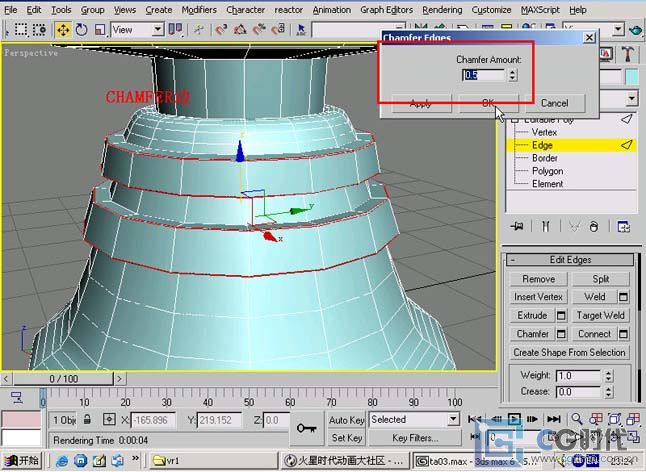
Task: Toggle Percent Snap icon
Action: tap(260, 30)
